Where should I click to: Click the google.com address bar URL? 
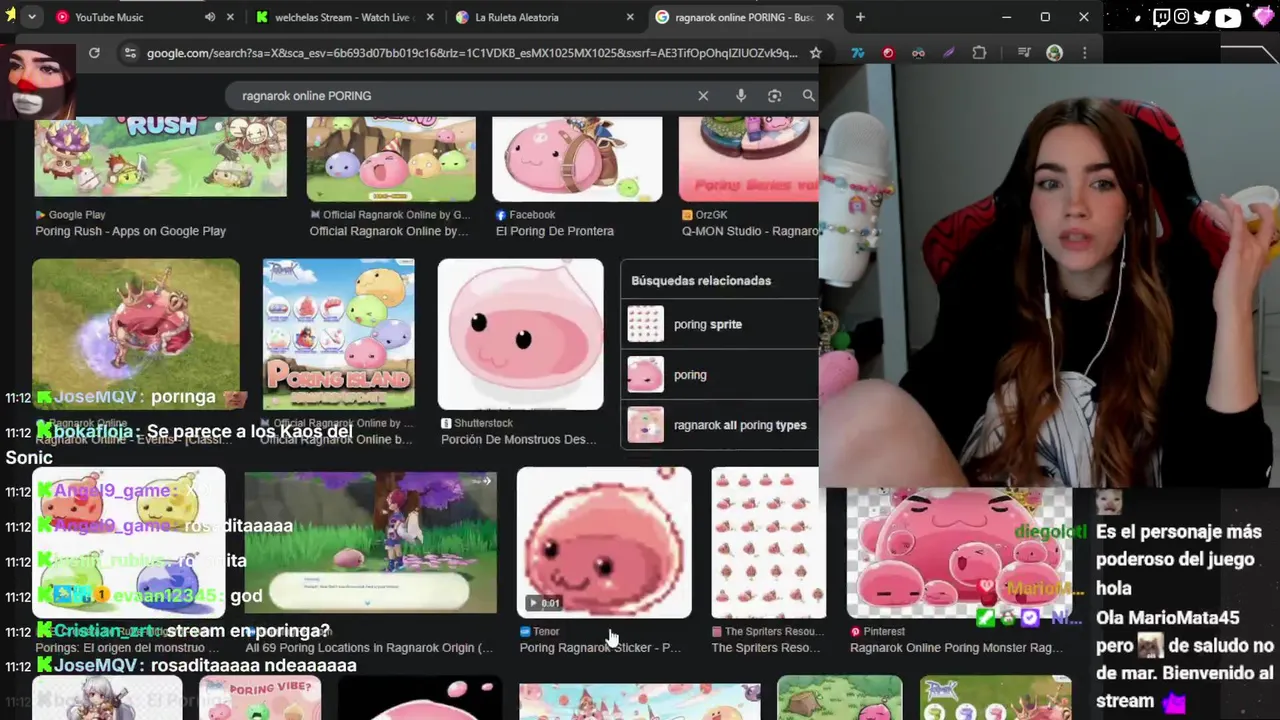pos(472,53)
